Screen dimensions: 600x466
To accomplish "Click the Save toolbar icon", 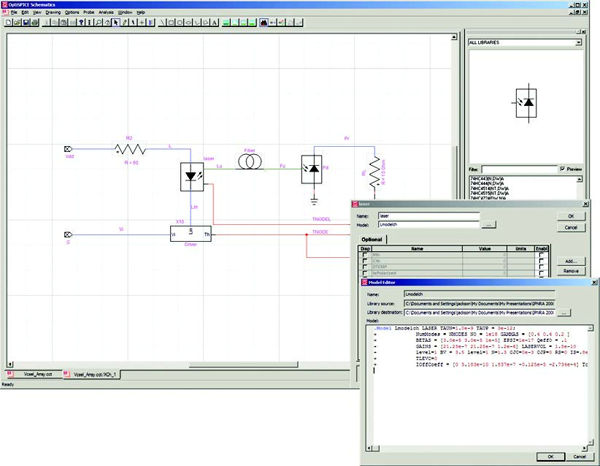I will (28, 21).
